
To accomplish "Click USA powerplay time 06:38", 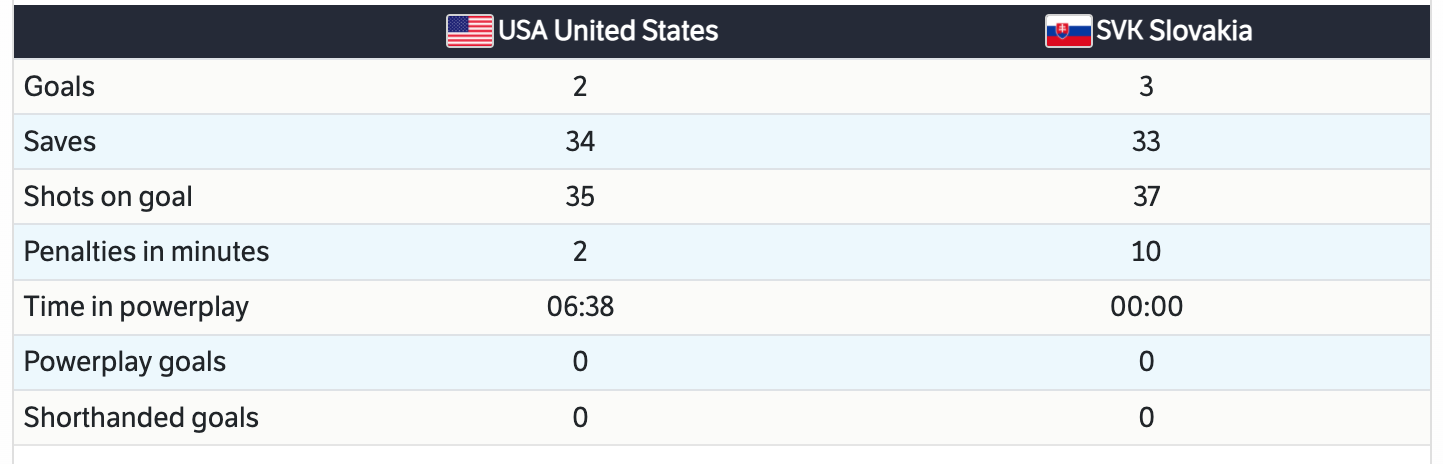I will pyautogui.click(x=580, y=306).
